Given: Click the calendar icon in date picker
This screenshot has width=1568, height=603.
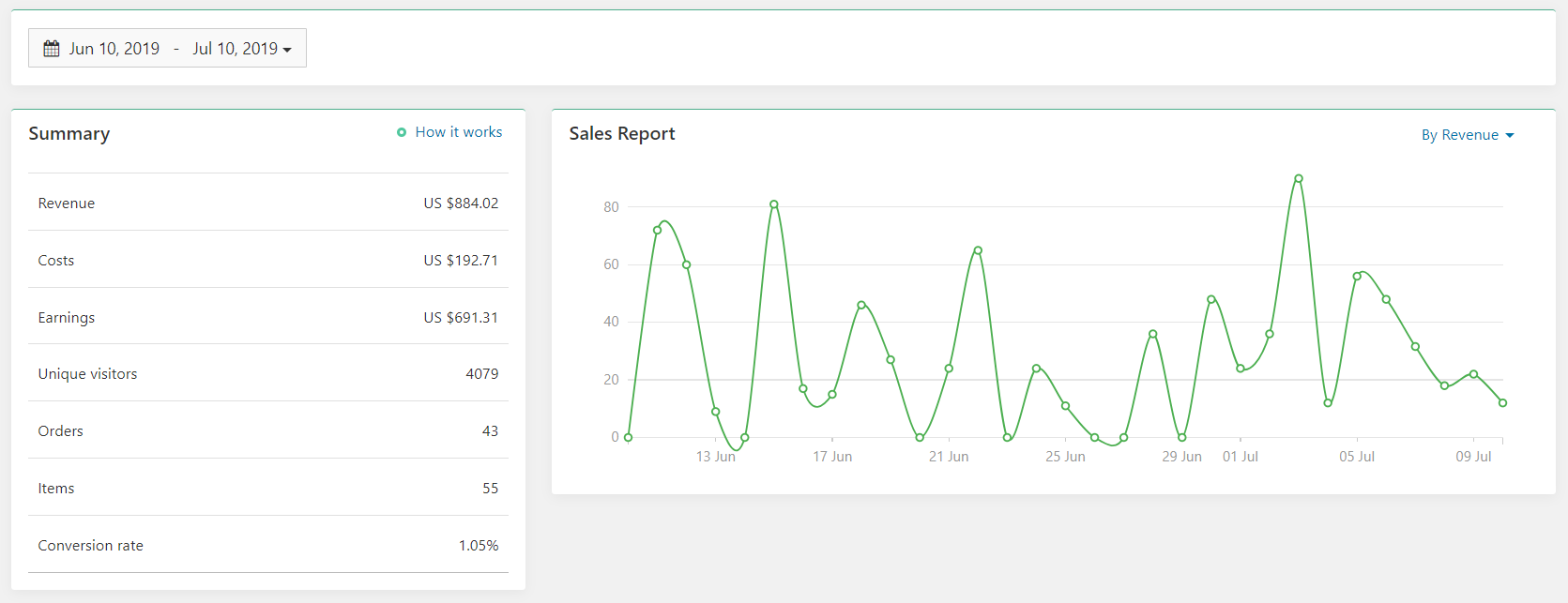Looking at the screenshot, I should coord(52,49).
